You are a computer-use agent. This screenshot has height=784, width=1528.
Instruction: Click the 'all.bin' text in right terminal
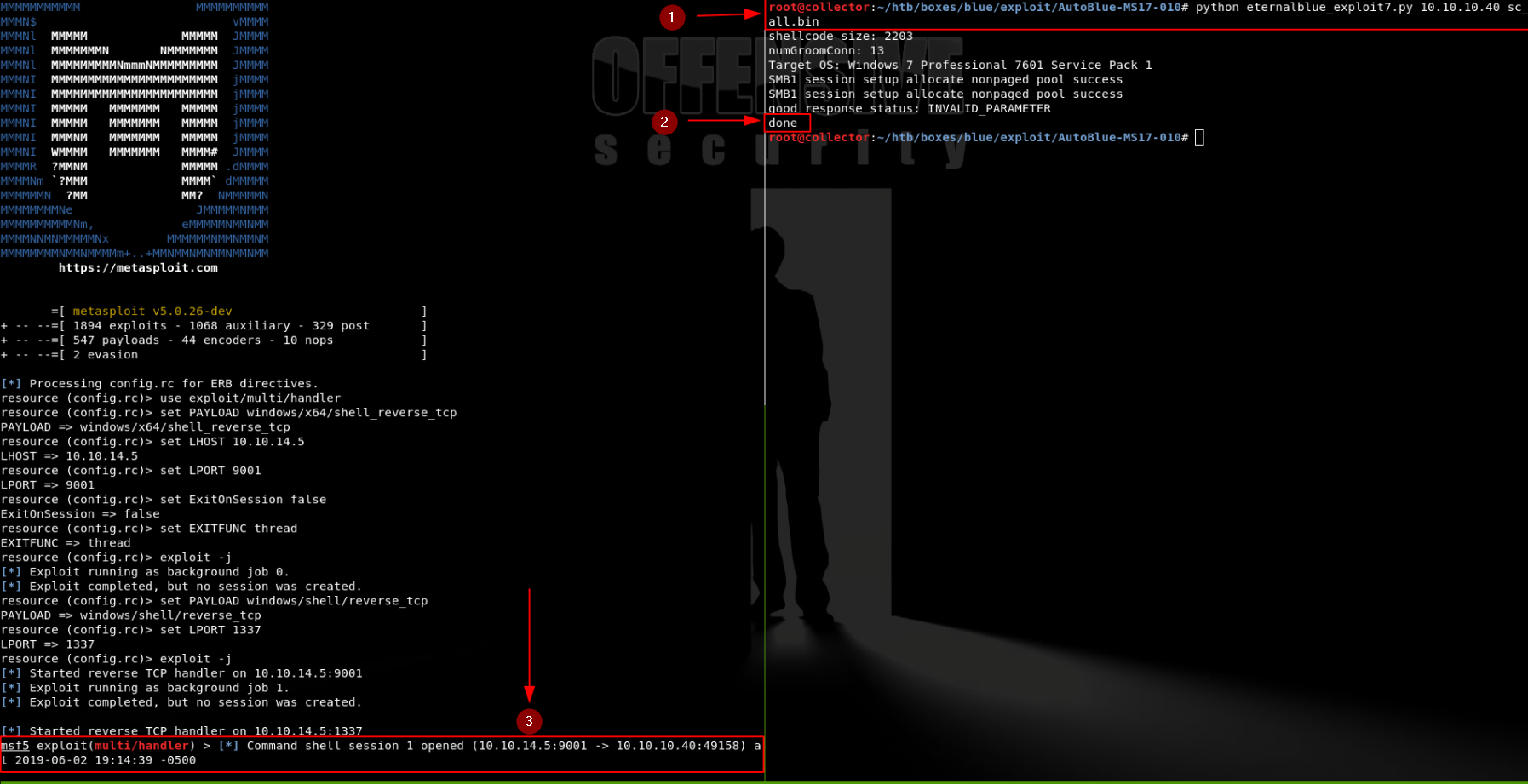(794, 21)
